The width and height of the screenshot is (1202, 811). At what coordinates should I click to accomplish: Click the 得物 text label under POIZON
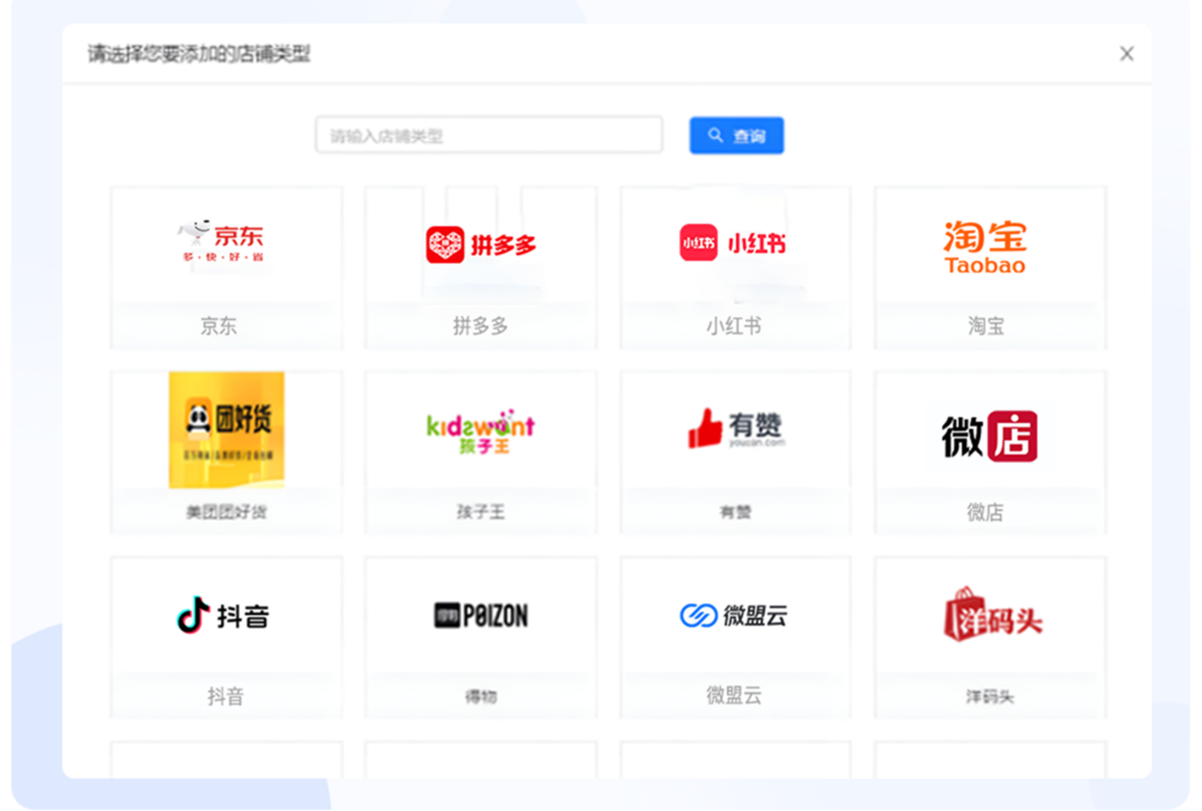(x=480, y=697)
